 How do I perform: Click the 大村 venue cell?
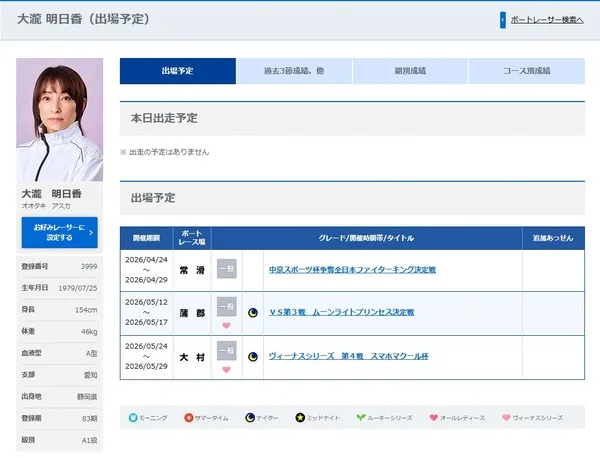192,357
